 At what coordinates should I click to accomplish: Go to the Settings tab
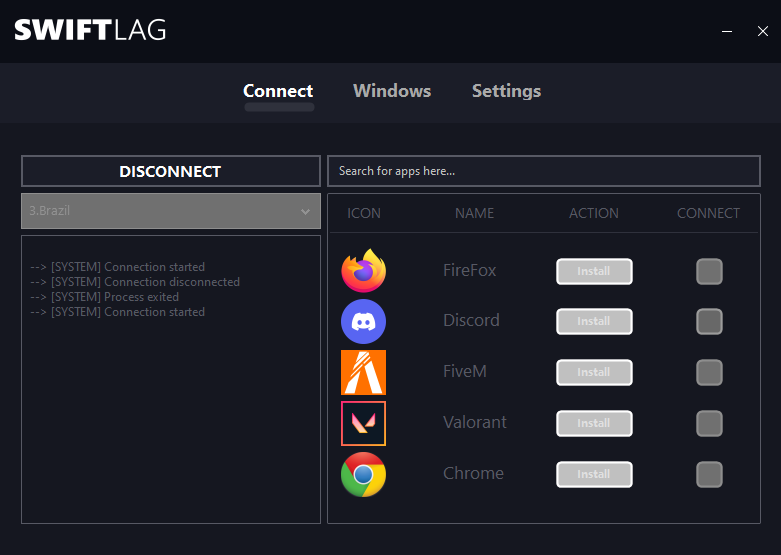[x=506, y=91]
